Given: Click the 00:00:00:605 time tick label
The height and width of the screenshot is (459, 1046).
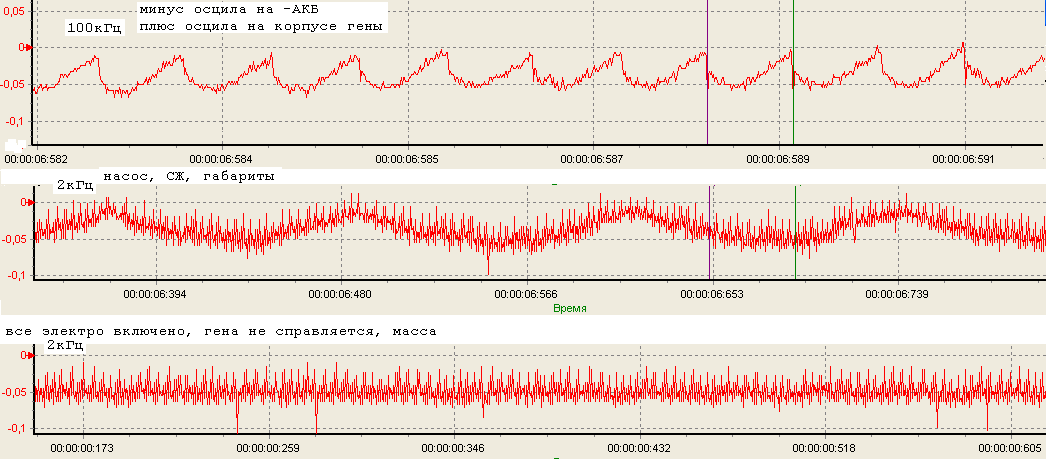Looking at the screenshot, I should coord(1012,447).
